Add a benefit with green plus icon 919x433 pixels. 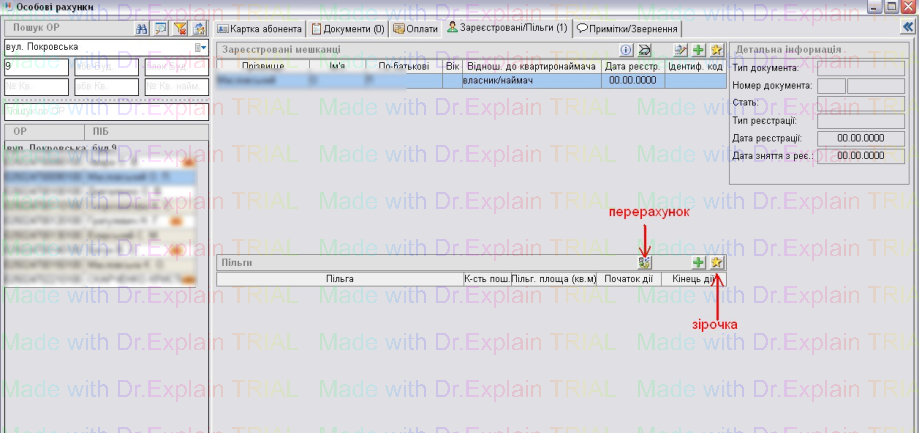coord(698,262)
